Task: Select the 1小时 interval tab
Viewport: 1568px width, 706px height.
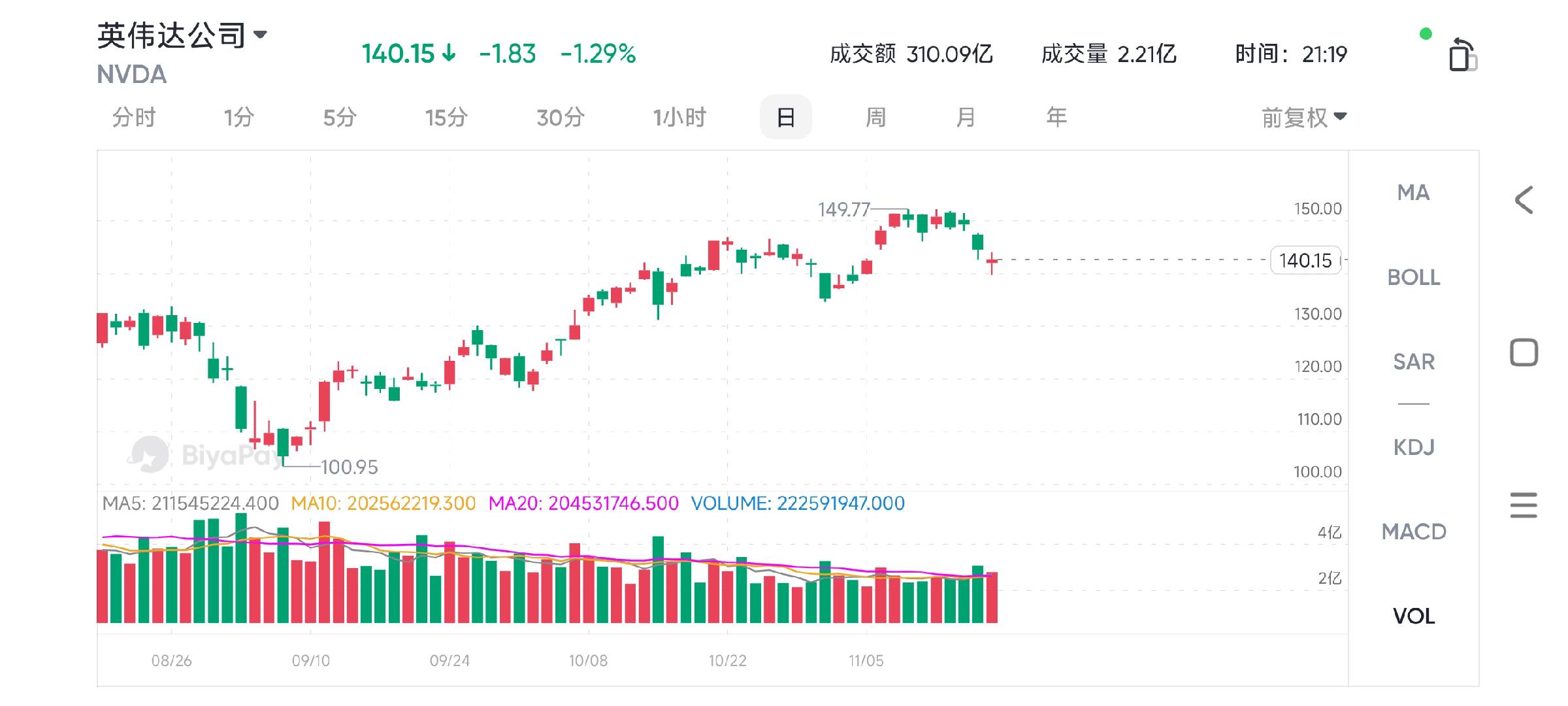Action: point(679,118)
